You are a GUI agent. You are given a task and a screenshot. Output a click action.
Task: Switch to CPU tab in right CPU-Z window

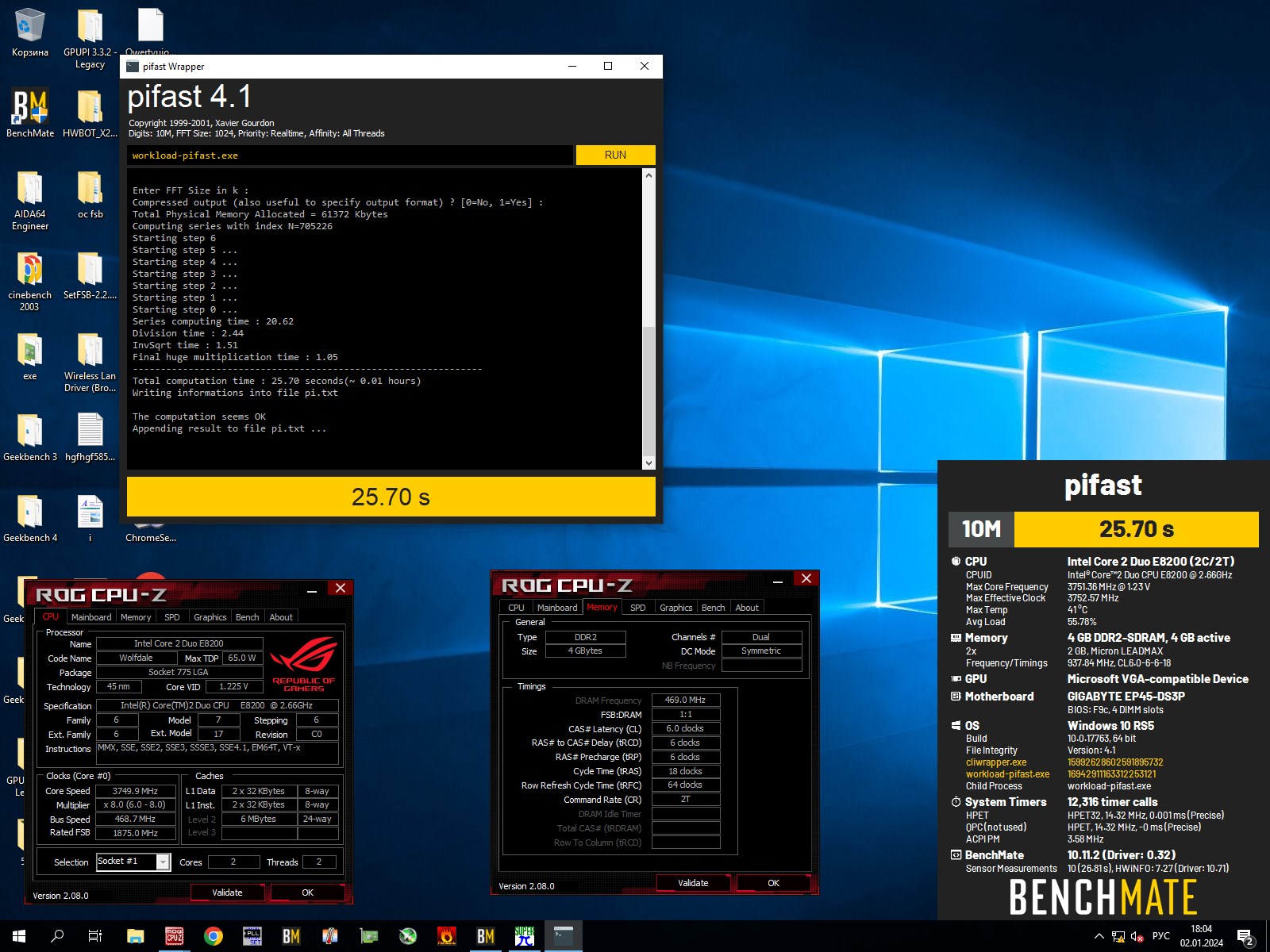pyautogui.click(x=517, y=608)
